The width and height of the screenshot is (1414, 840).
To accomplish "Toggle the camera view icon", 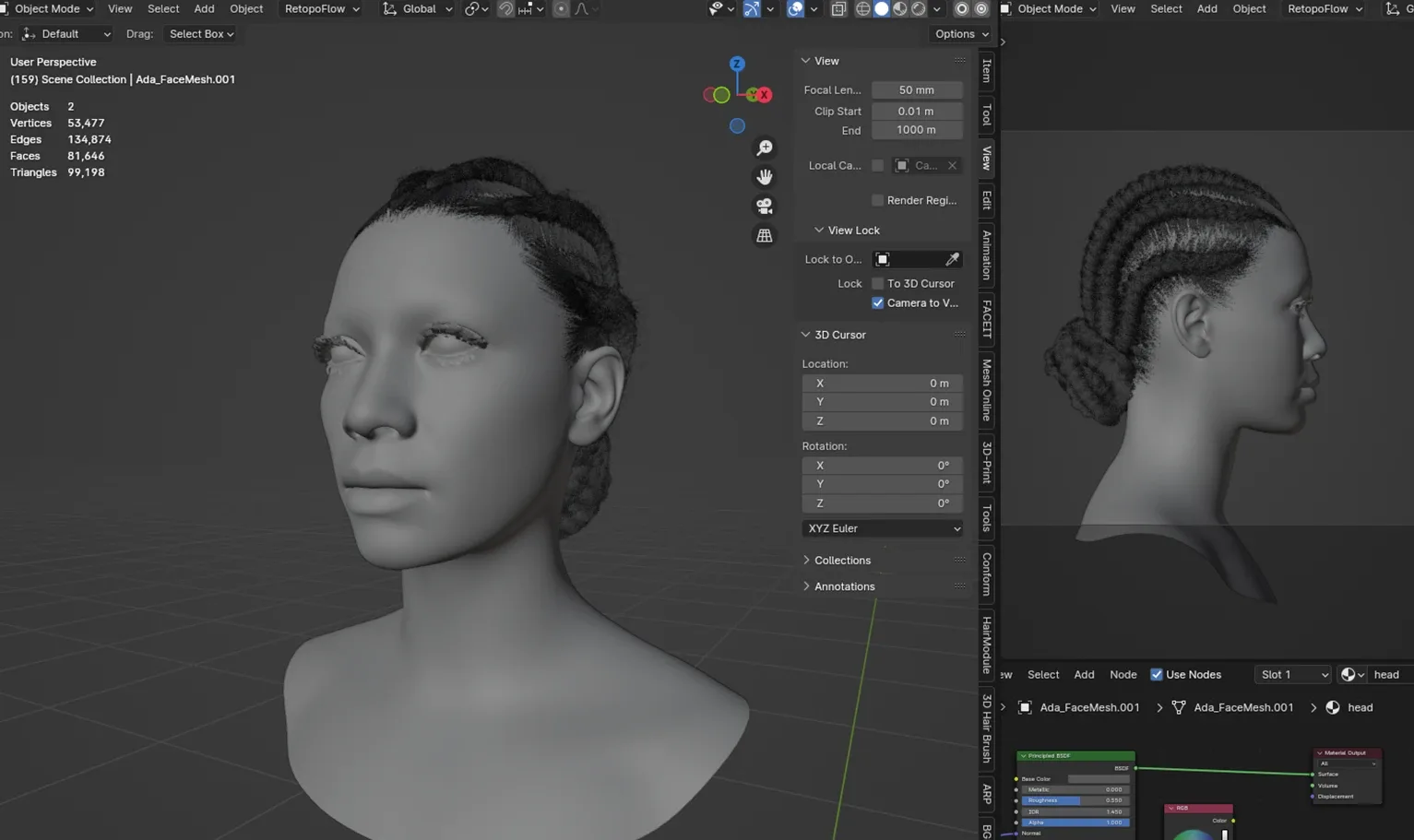I will tap(765, 207).
